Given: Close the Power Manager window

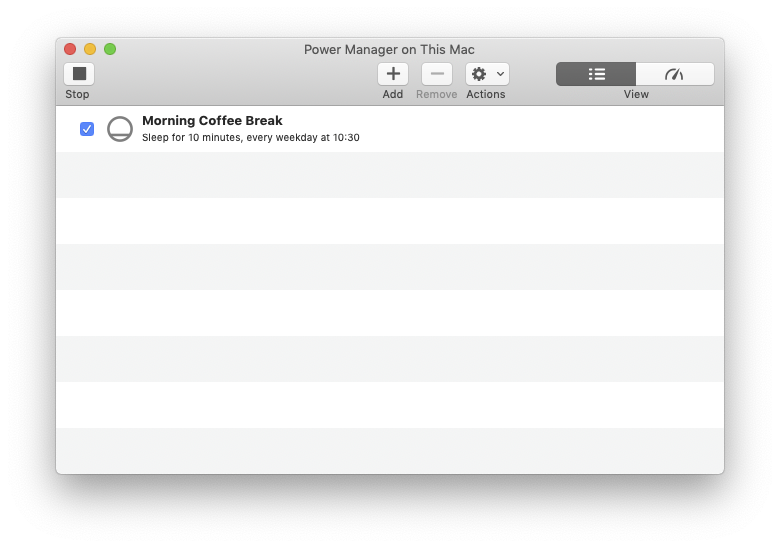Looking at the screenshot, I should coord(70,49).
